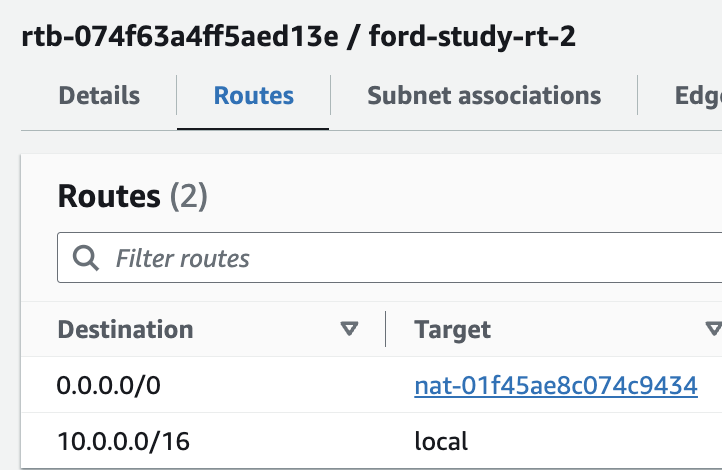Click the local target cell
Screen dimensions: 722x470
(x=441, y=441)
